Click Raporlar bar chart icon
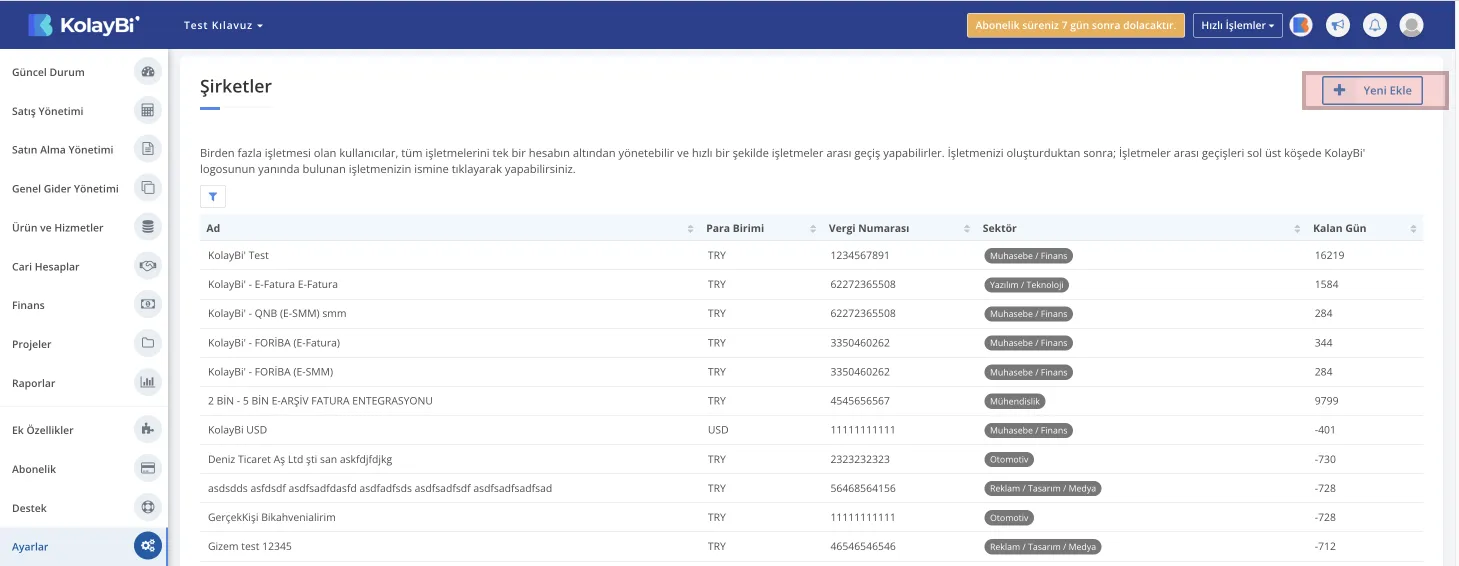The height and width of the screenshot is (566, 1459). [148, 382]
